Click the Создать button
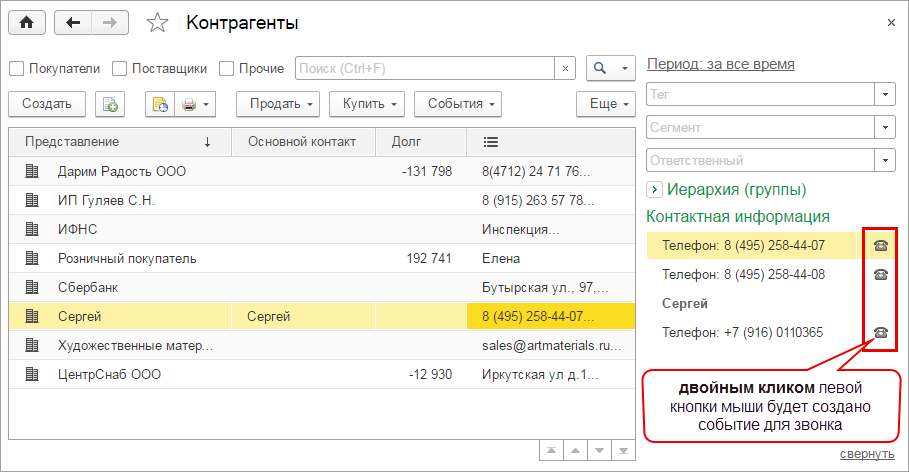This screenshot has height=472, width=909. point(47,104)
